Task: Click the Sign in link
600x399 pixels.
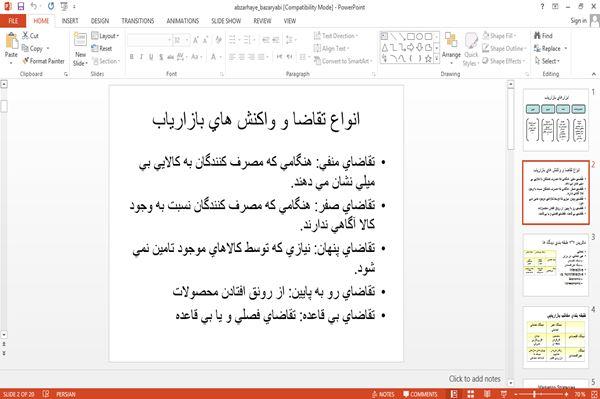Action: pos(578,21)
